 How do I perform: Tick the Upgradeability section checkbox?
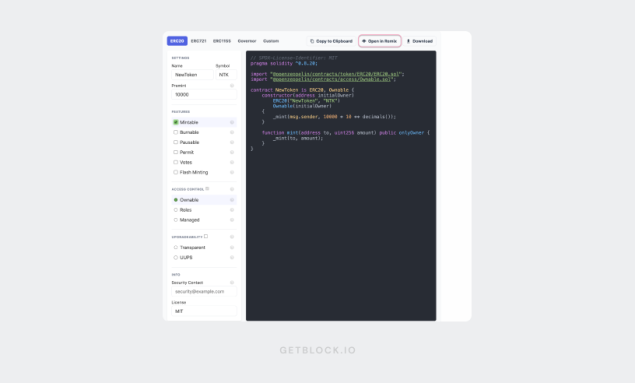[x=206, y=236]
